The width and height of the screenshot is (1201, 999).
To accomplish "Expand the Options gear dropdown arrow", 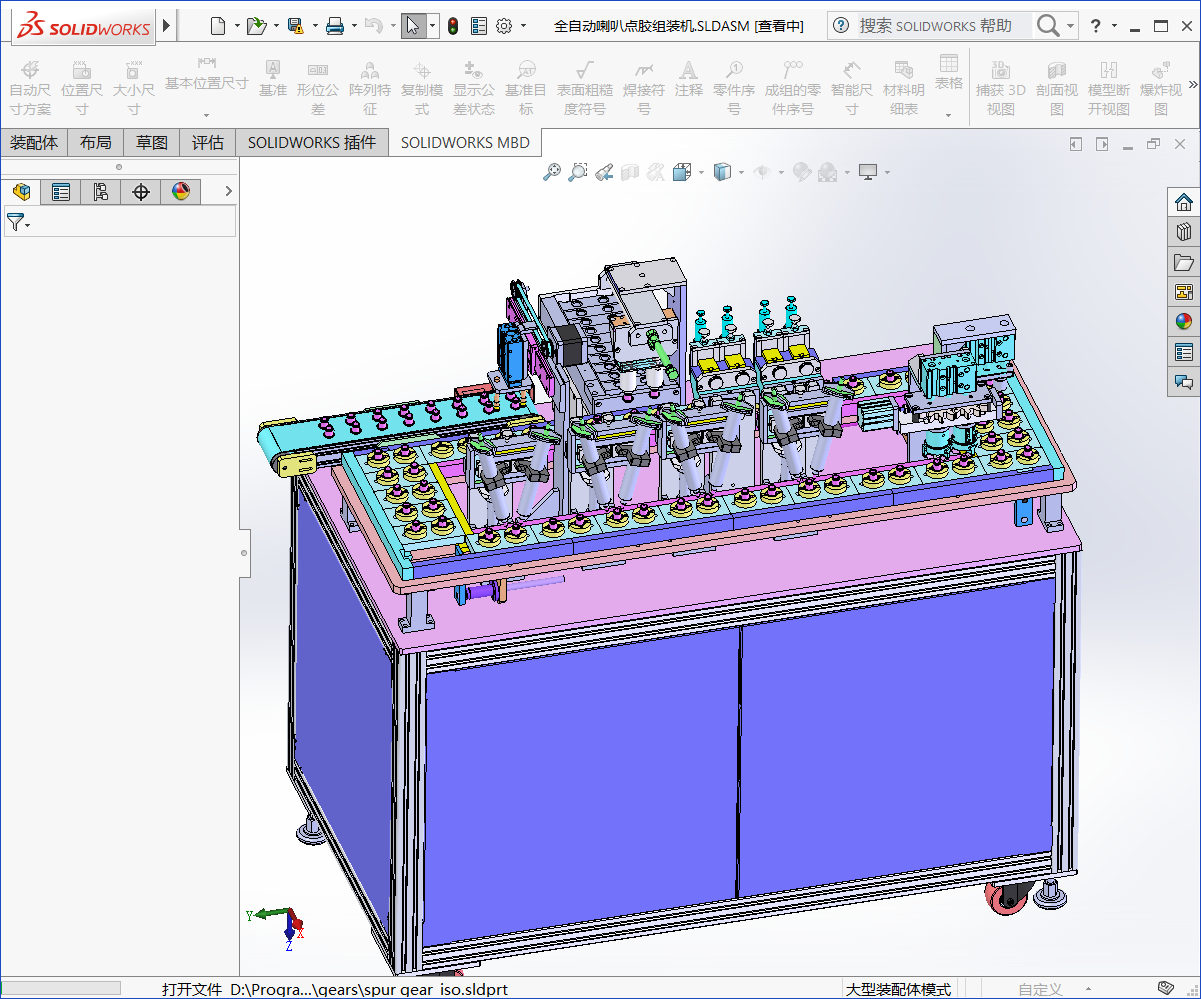I will [x=523, y=27].
